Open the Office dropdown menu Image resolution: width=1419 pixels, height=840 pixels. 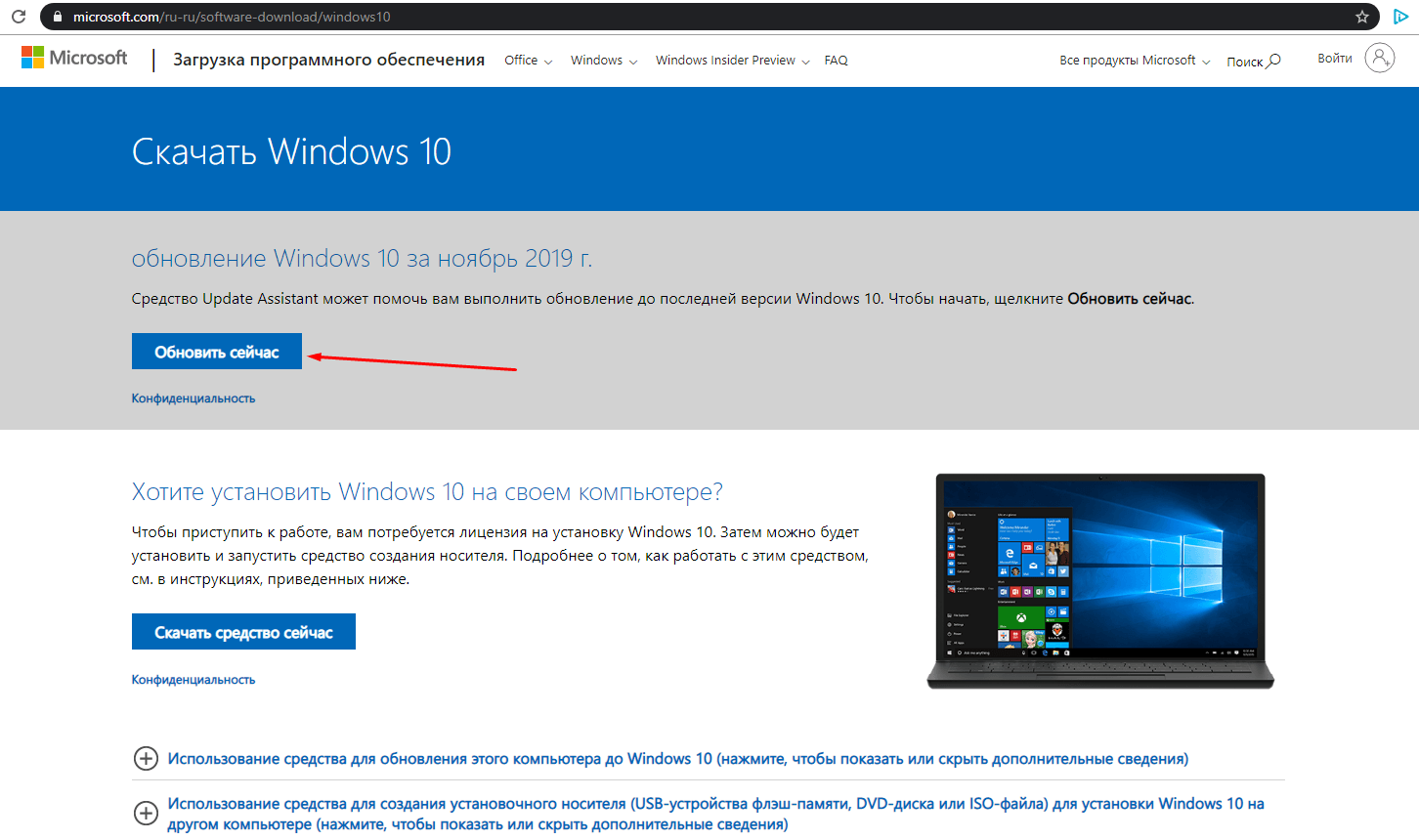click(528, 61)
